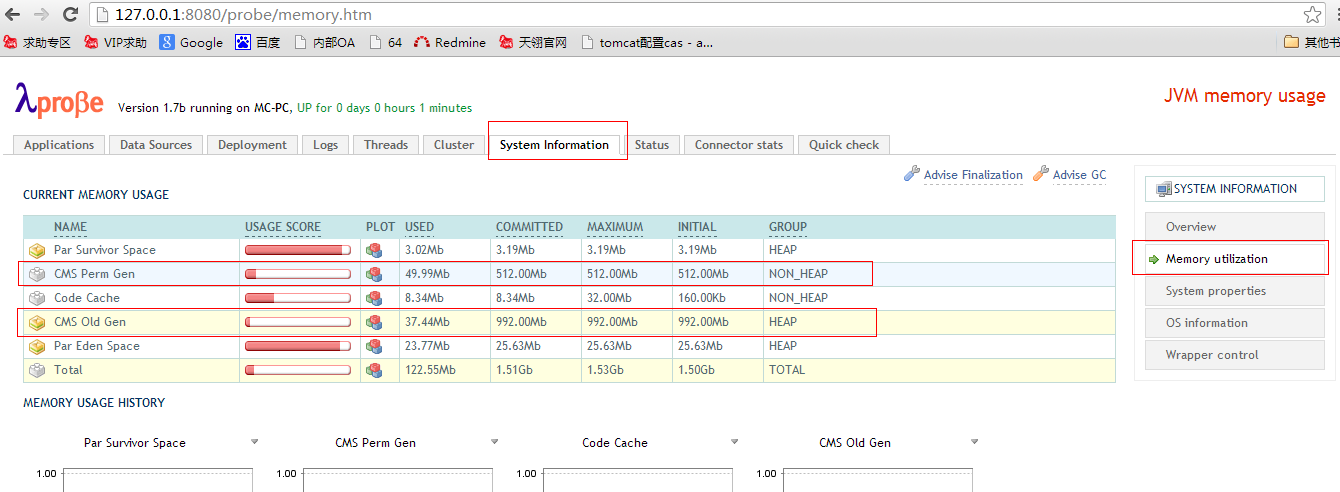Switch to the Applications tab
1340x492 pixels.
pos(59,145)
